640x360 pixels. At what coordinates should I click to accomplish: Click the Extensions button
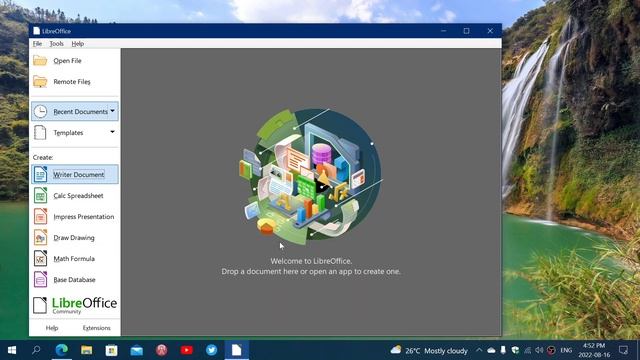(x=97, y=328)
